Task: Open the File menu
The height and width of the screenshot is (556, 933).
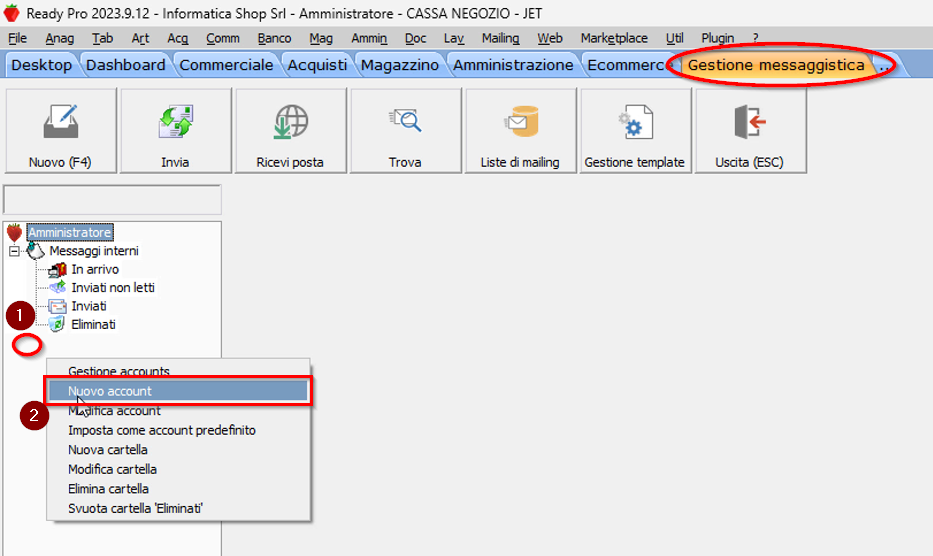Action: point(17,38)
